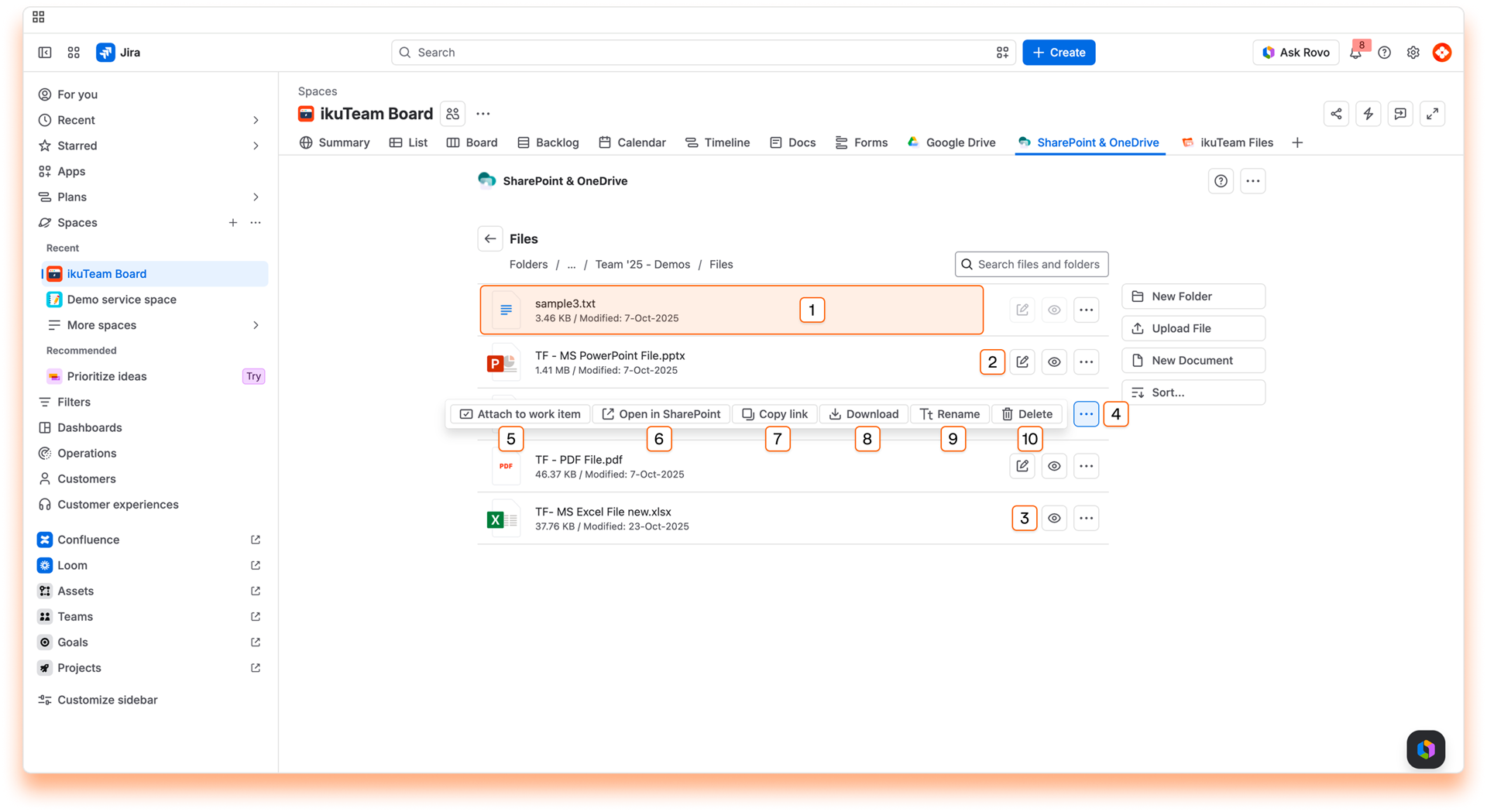Select Download in the file actions menu
Screen dimensions: 1487x812
pos(864,414)
